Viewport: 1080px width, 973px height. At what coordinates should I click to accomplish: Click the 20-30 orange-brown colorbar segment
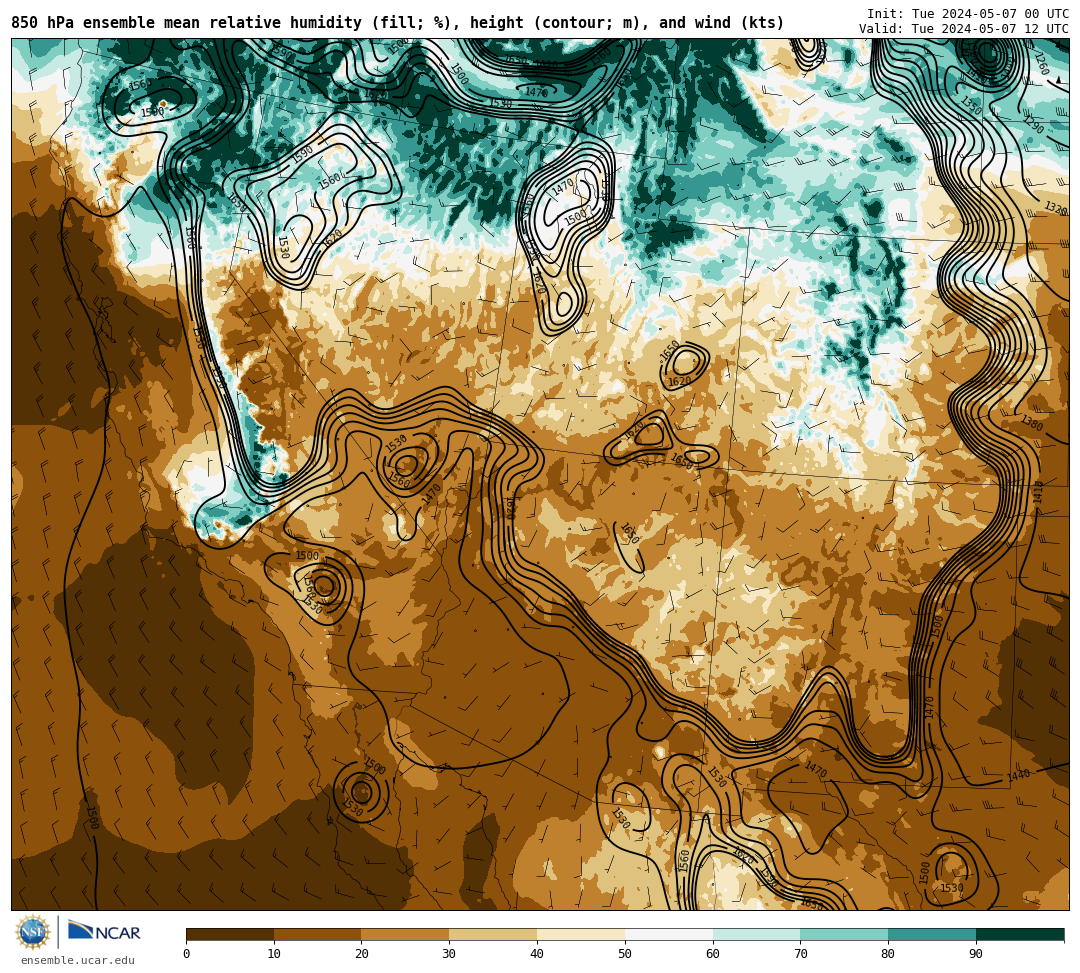406,934
